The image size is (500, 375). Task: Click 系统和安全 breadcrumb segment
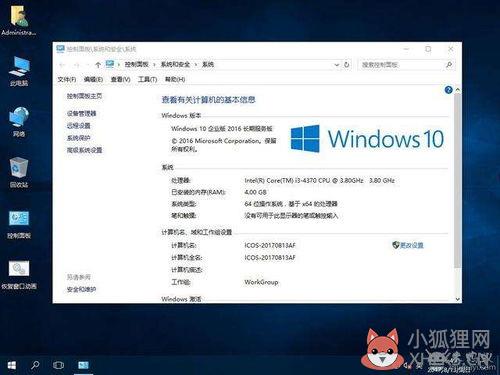[x=175, y=65]
